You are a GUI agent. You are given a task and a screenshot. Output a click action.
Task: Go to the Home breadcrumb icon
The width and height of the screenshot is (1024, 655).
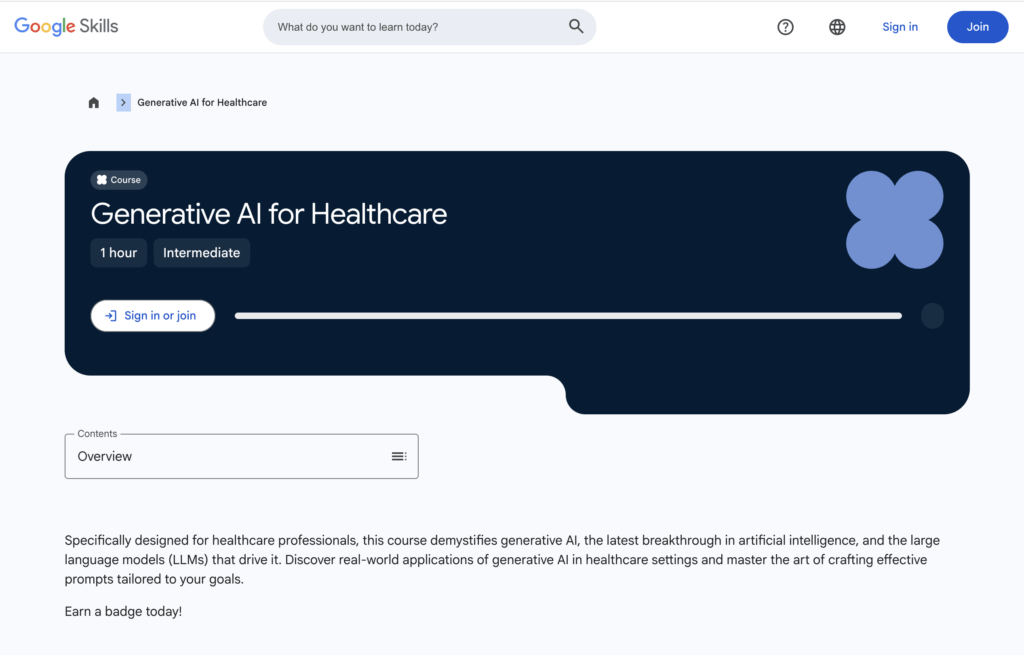click(x=94, y=102)
